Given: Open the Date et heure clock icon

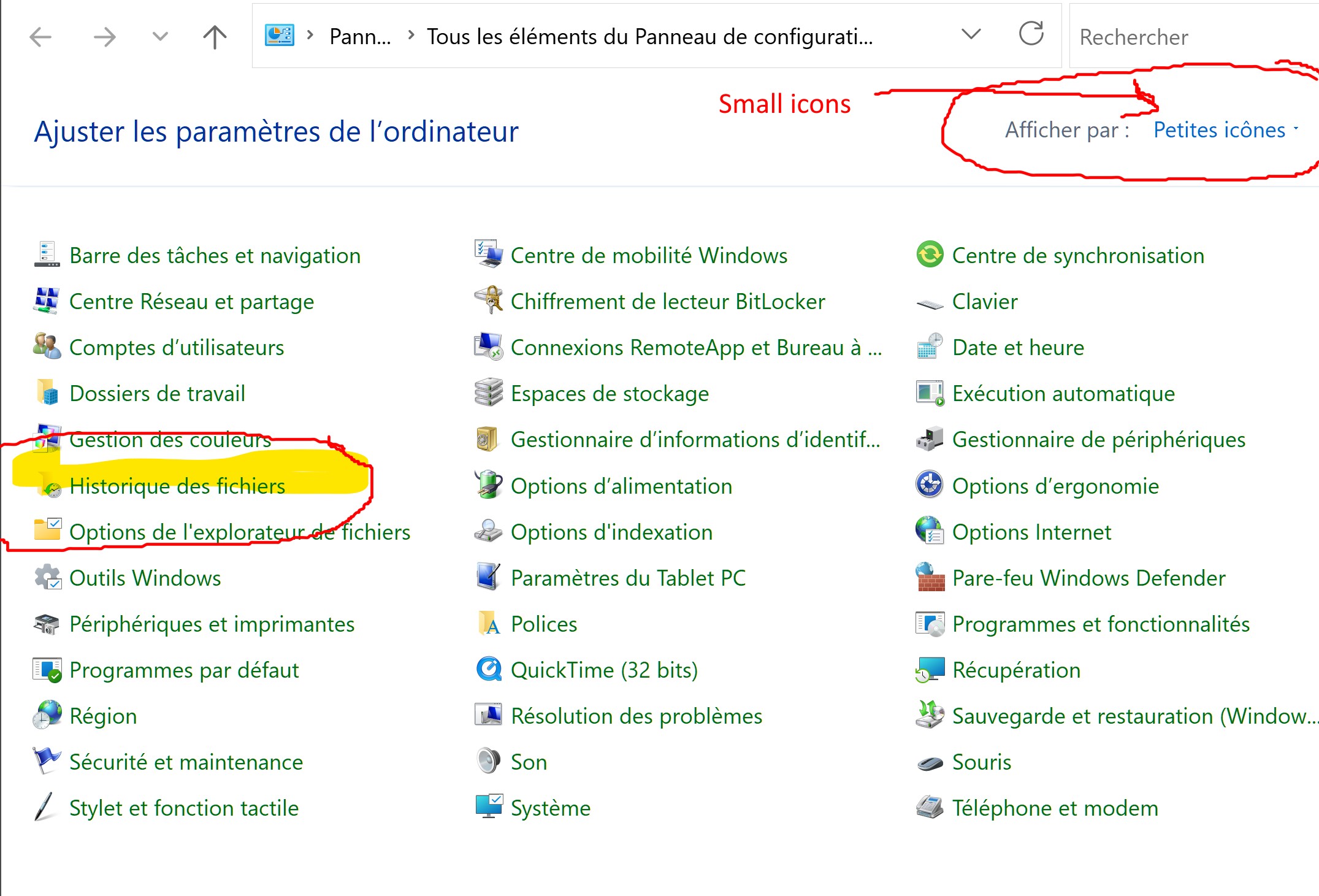Looking at the screenshot, I should coord(930,347).
